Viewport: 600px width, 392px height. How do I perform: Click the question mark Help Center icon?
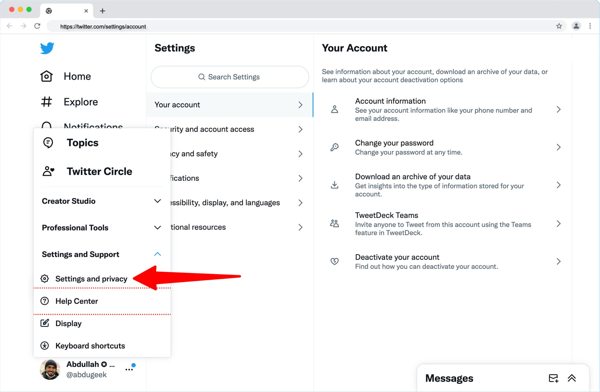tap(45, 301)
